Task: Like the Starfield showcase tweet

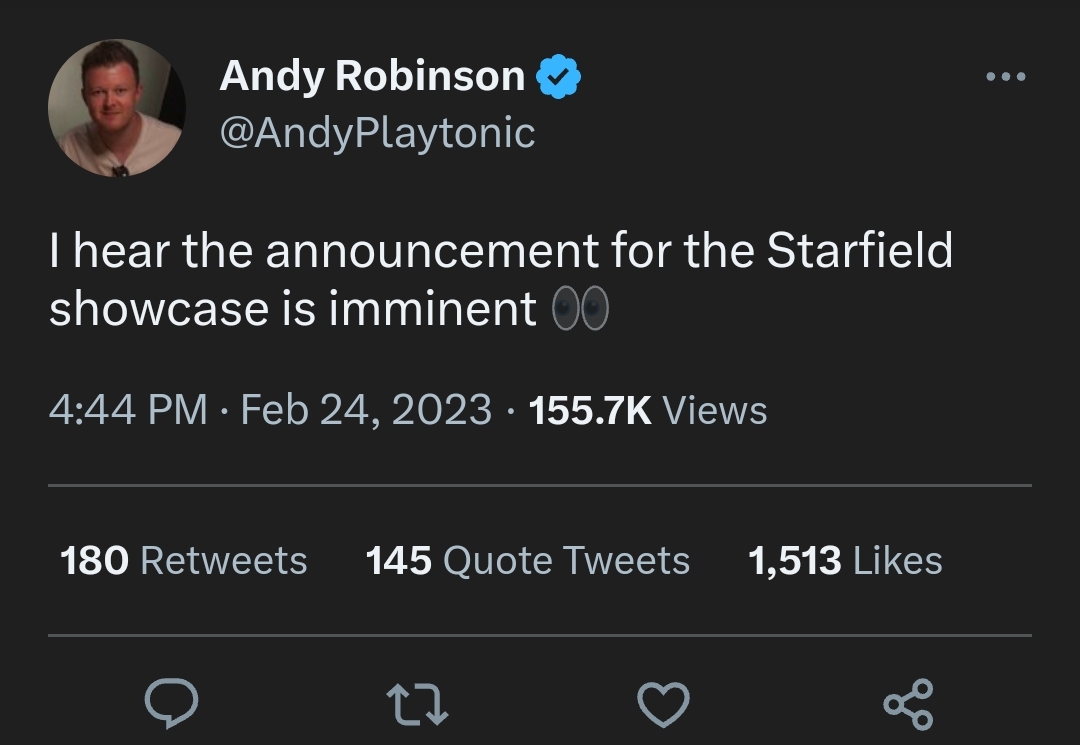Action: [x=664, y=704]
